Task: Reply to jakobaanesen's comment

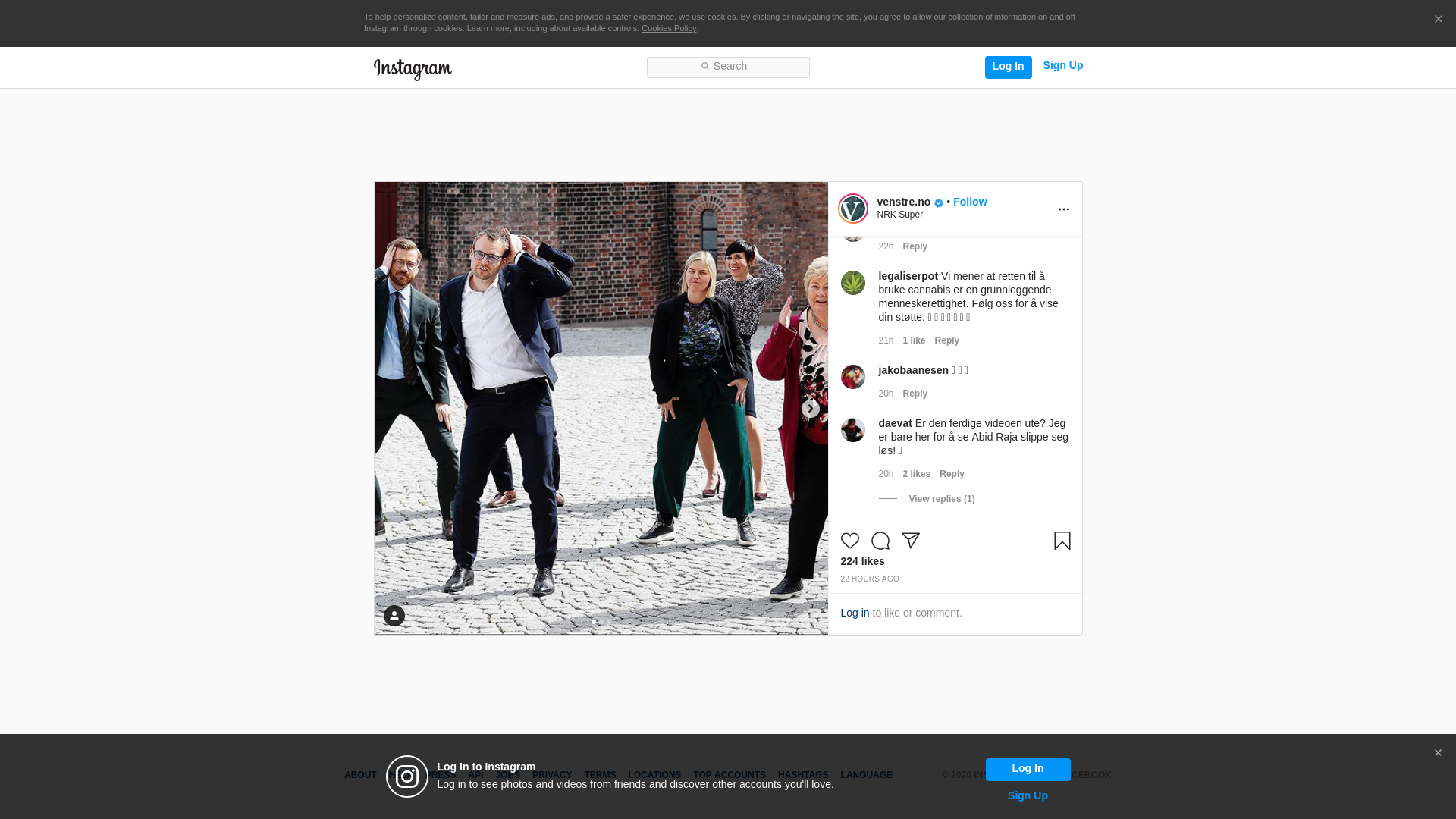Action: 915,394
